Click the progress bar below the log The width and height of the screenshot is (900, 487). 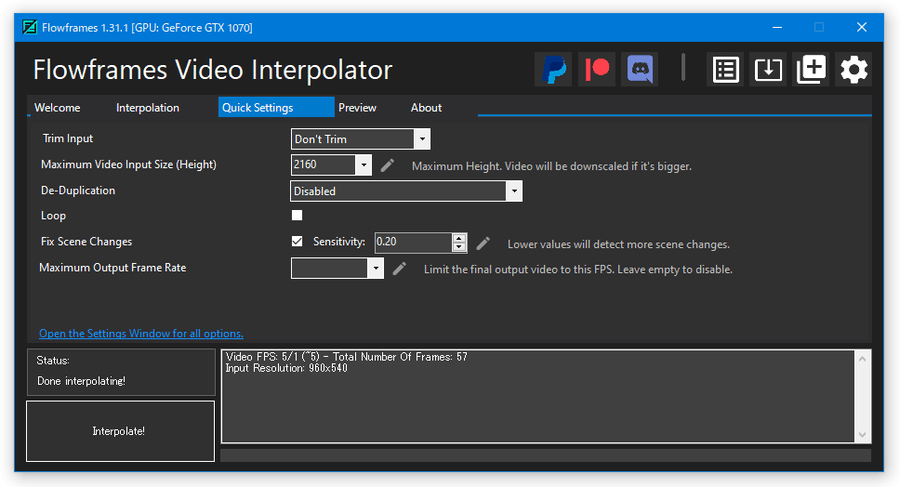click(545, 455)
